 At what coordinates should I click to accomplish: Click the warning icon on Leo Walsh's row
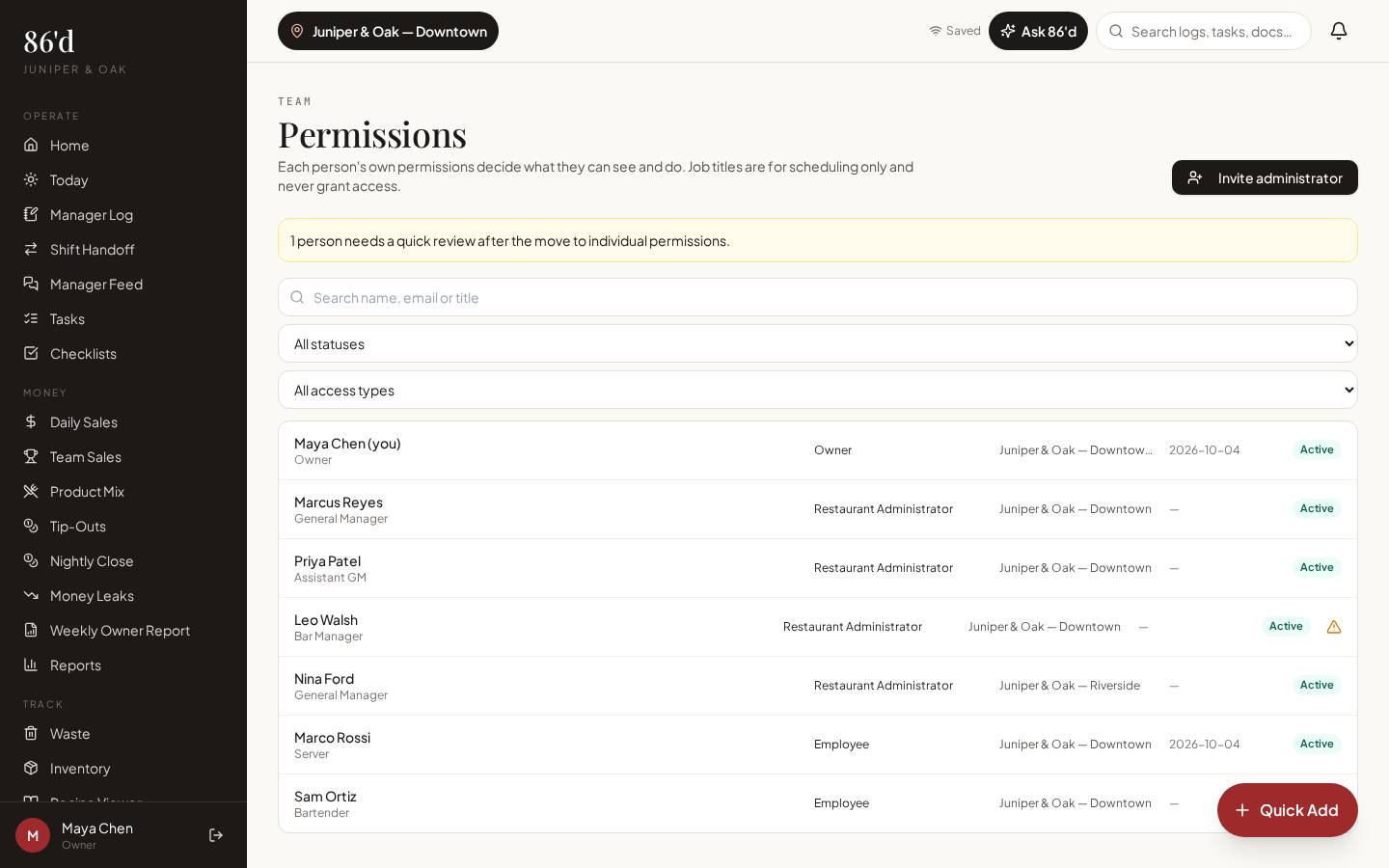click(1334, 627)
